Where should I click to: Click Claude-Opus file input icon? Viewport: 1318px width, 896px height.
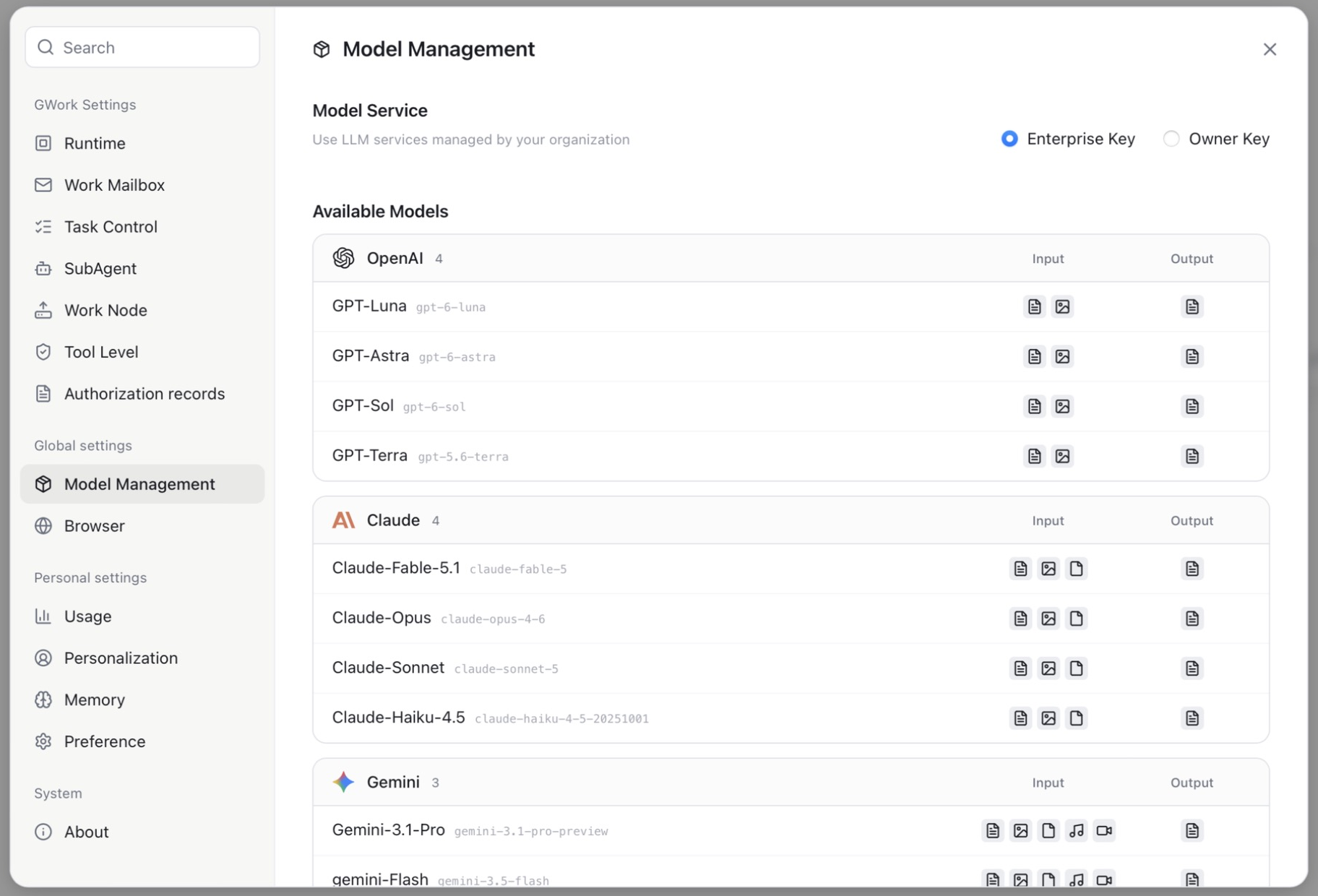tap(1076, 619)
